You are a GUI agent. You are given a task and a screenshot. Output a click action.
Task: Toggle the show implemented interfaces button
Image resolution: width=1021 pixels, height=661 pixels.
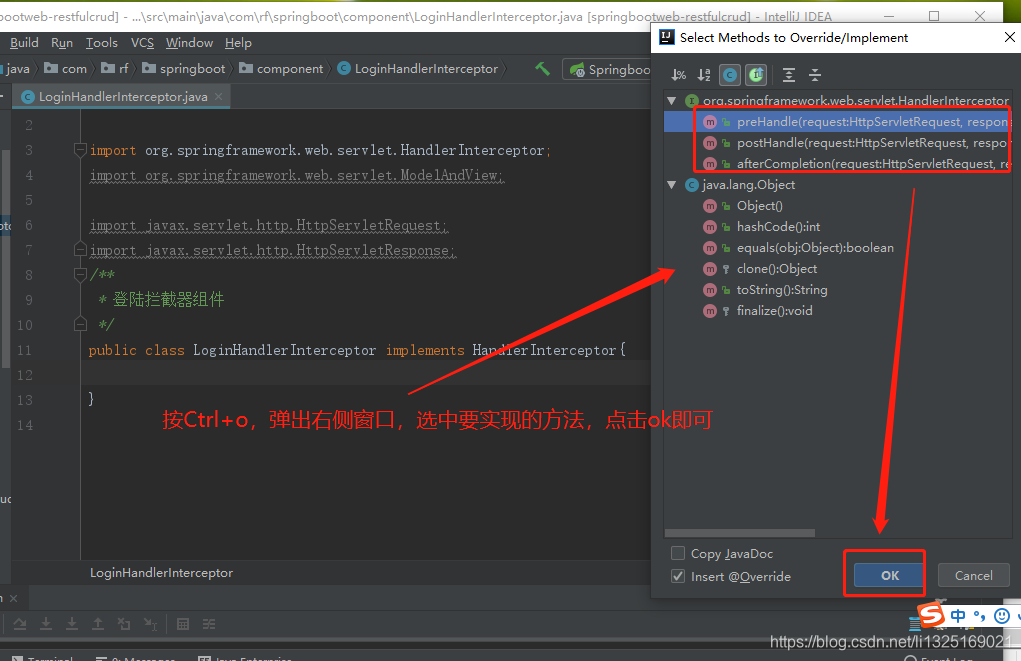[756, 75]
